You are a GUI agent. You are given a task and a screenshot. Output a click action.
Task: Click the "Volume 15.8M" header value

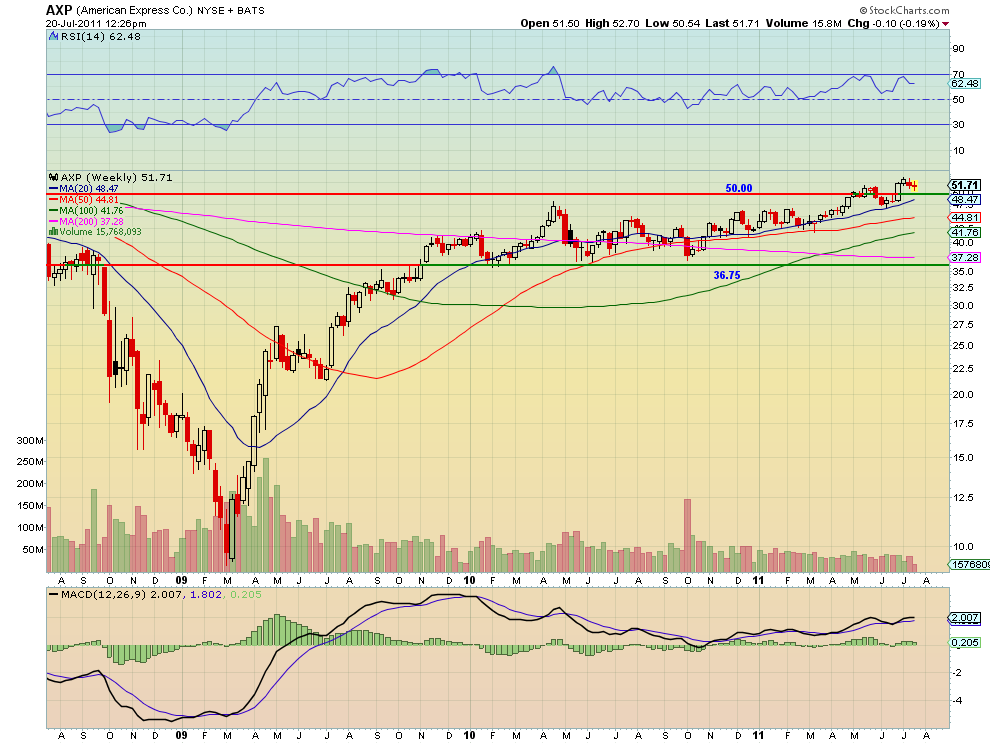coord(804,23)
